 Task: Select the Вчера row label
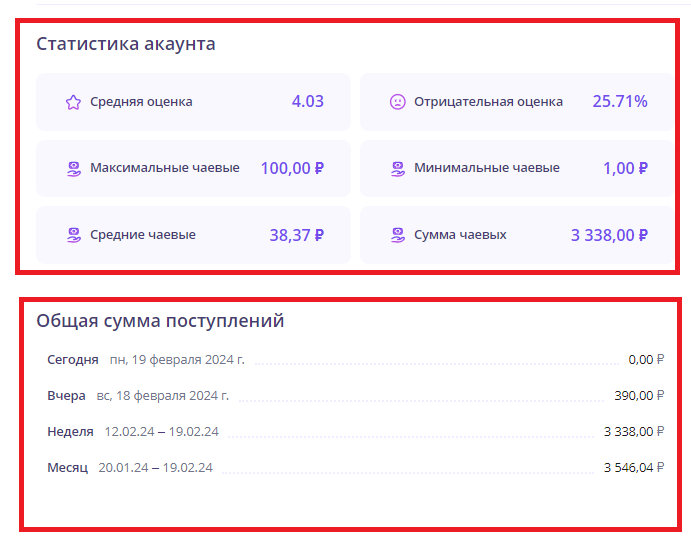(x=66, y=396)
